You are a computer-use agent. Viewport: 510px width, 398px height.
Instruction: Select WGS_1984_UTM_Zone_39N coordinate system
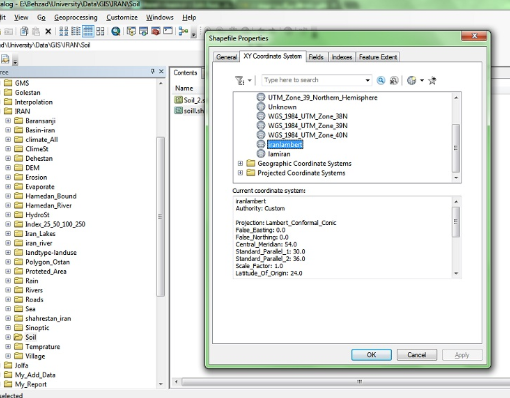pos(307,125)
